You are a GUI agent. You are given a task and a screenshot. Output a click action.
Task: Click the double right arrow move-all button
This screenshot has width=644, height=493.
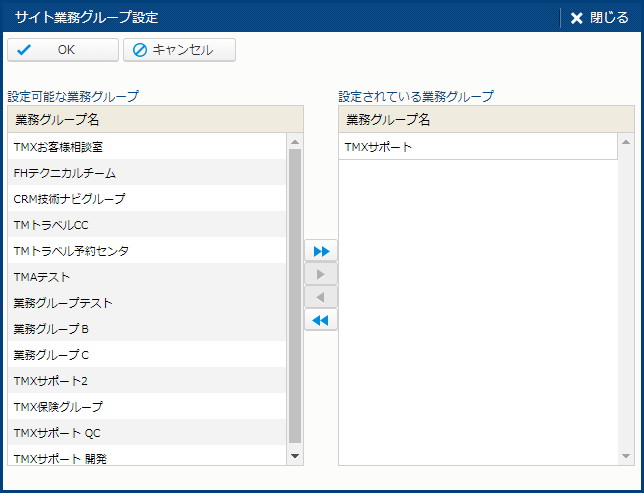tap(321, 250)
